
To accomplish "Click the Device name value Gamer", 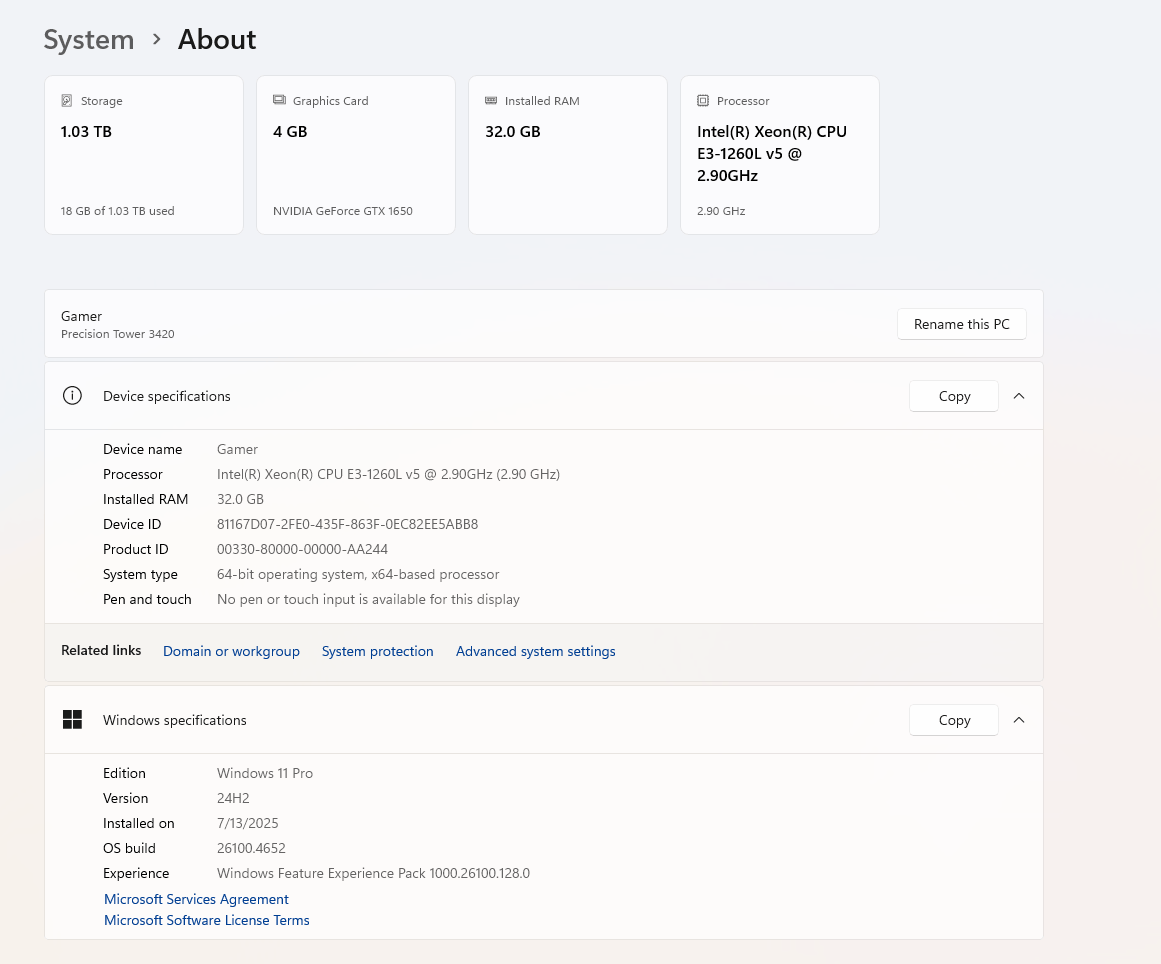I will click(x=237, y=449).
